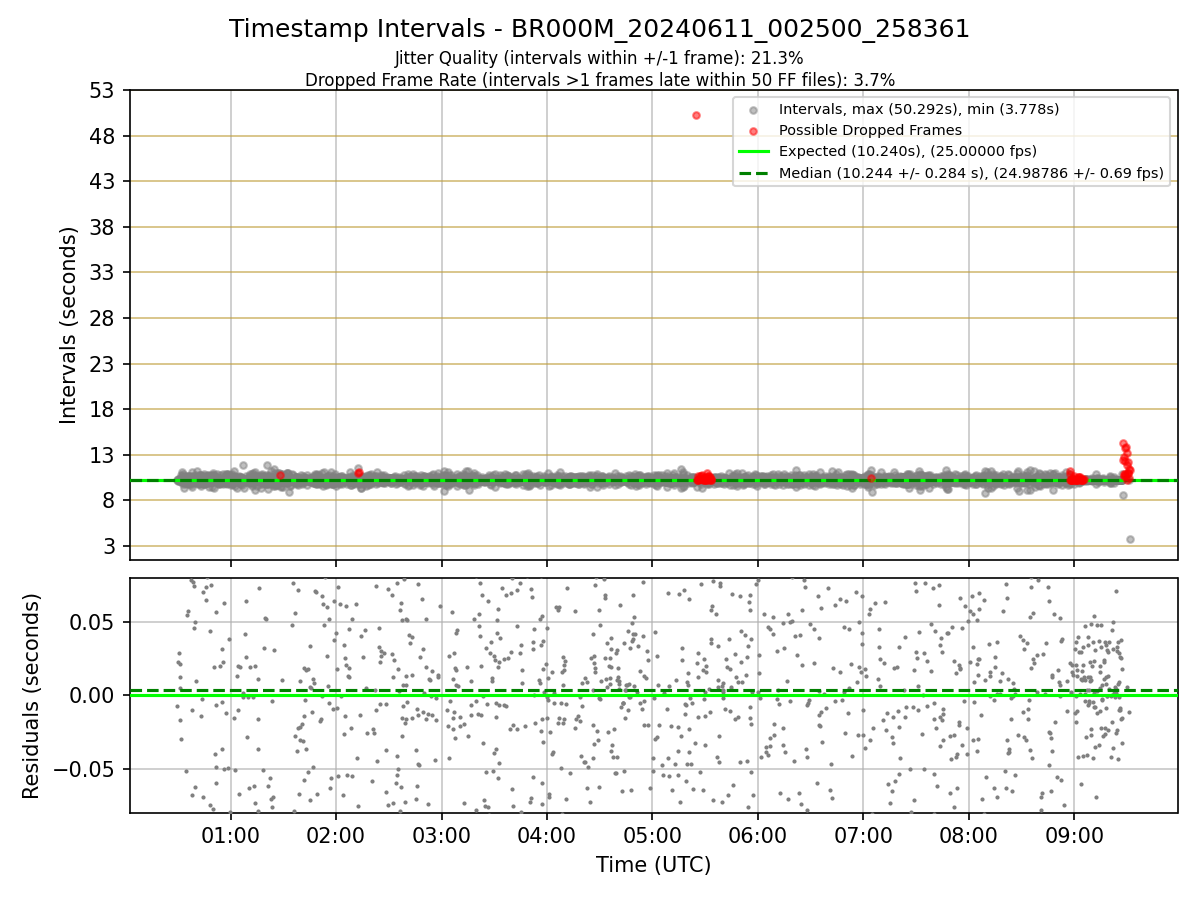Click the dashed green line sample in legend
This screenshot has width=1200, height=900.
point(754,173)
